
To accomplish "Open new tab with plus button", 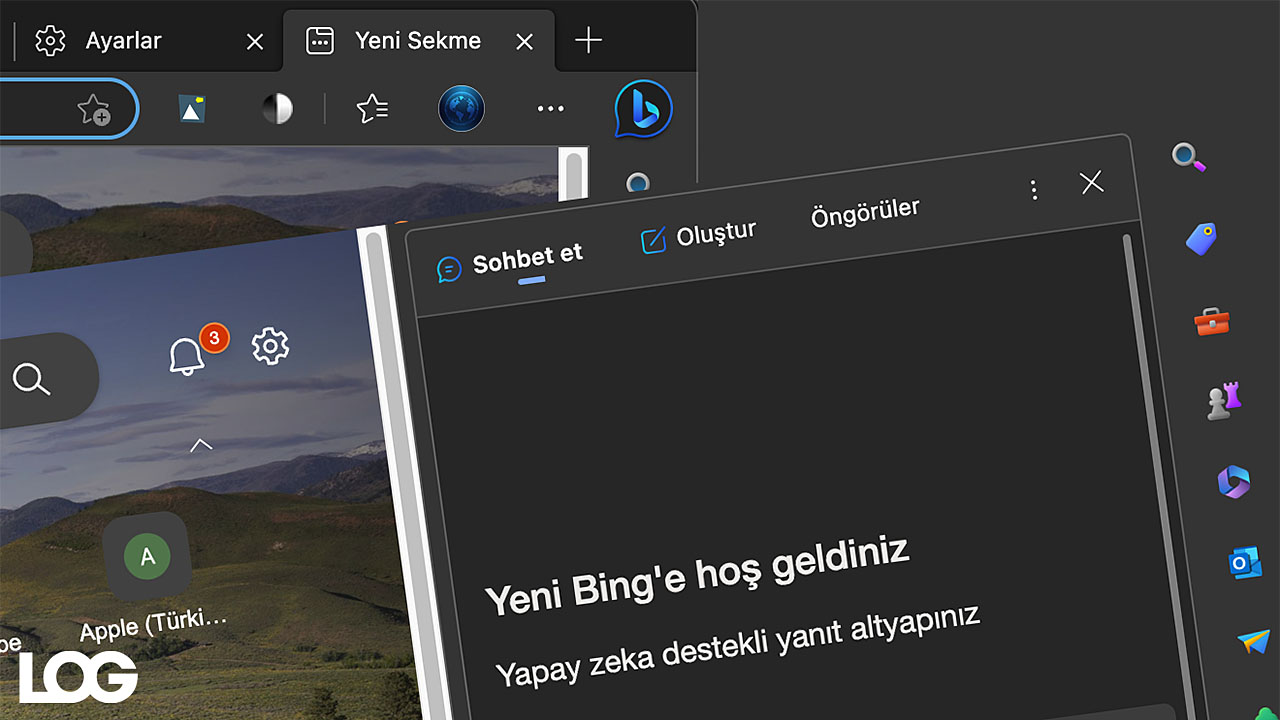I will pyautogui.click(x=589, y=40).
